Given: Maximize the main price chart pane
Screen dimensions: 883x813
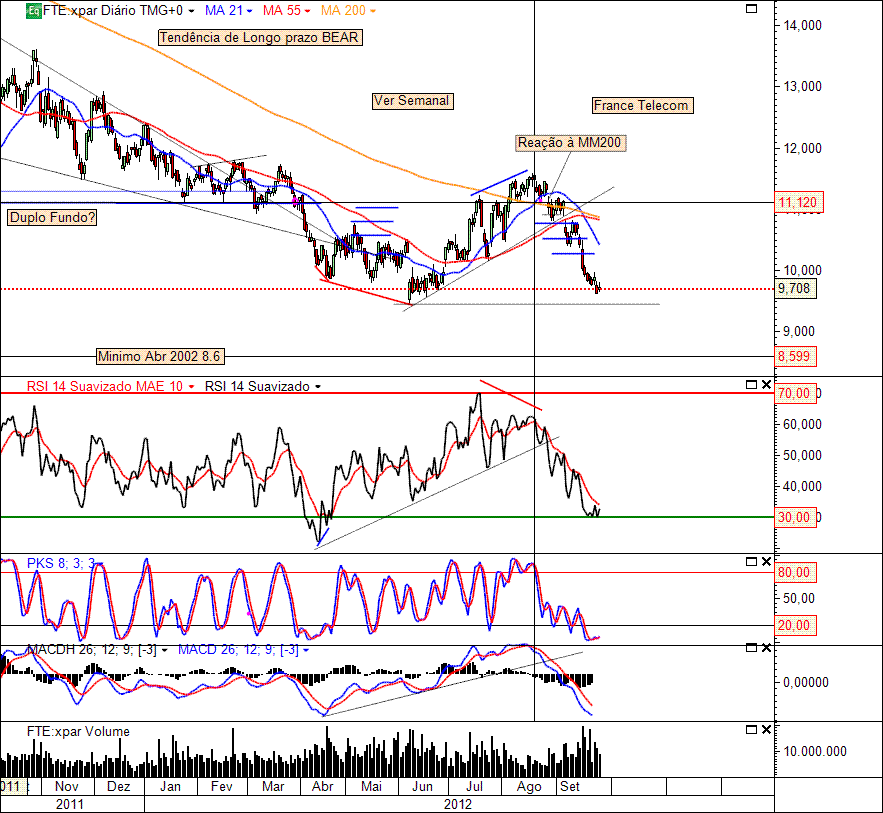Looking at the screenshot, I should (x=751, y=8).
